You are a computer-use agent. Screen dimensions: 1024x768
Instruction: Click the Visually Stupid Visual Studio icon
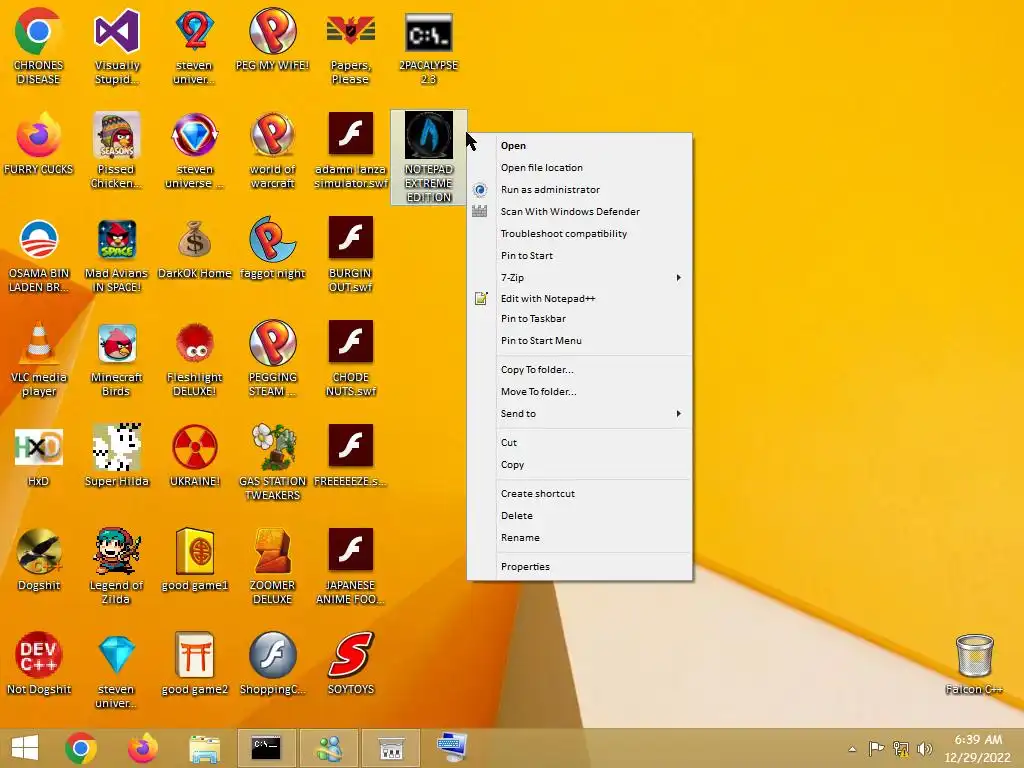(117, 47)
